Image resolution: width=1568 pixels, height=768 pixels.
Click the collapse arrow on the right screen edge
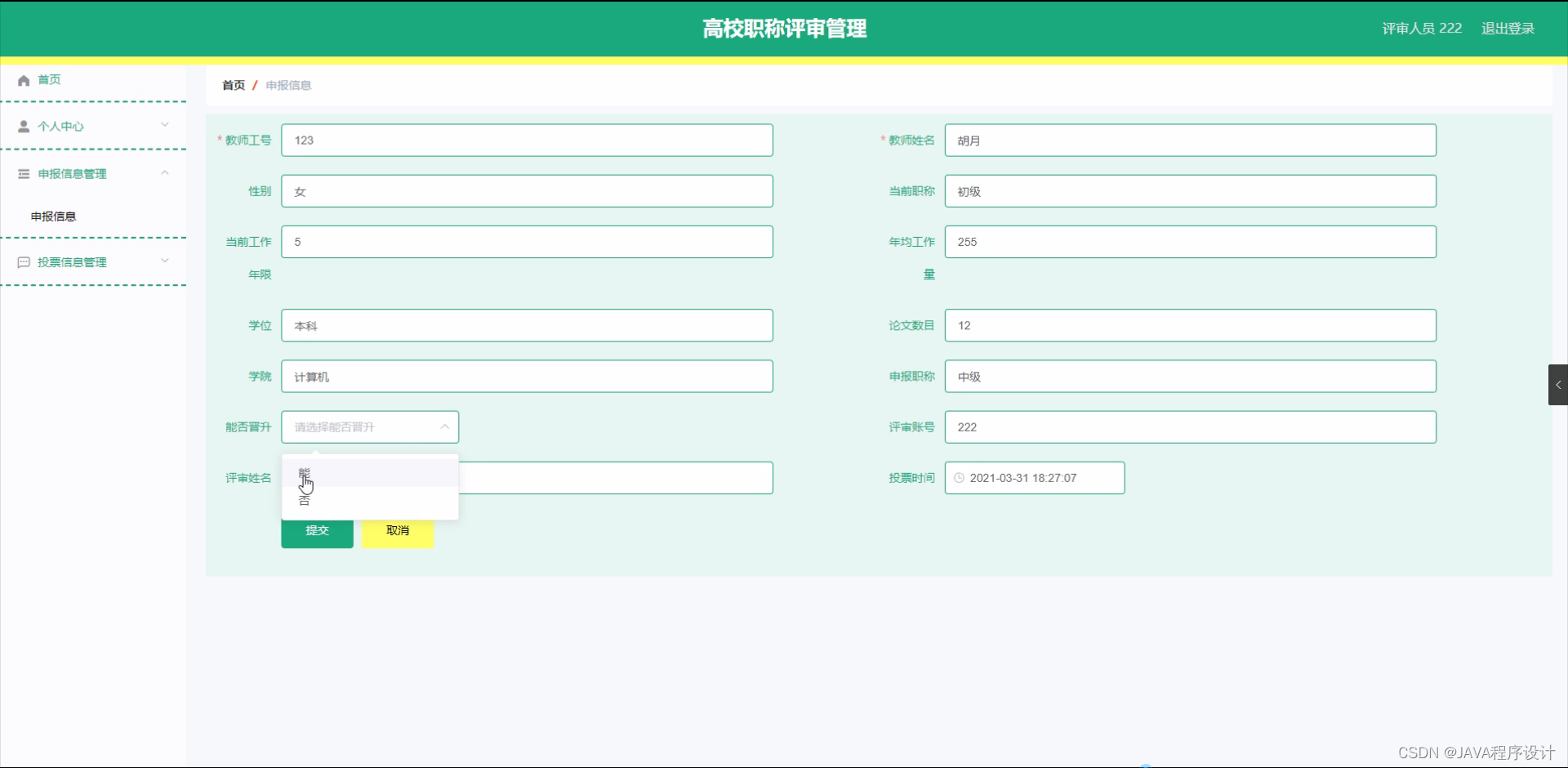(x=1558, y=384)
